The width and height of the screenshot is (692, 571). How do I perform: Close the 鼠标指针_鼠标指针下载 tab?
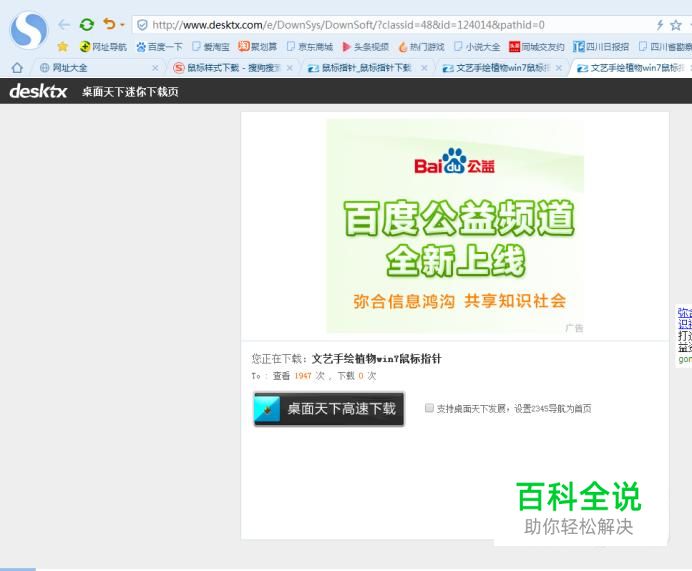424,68
